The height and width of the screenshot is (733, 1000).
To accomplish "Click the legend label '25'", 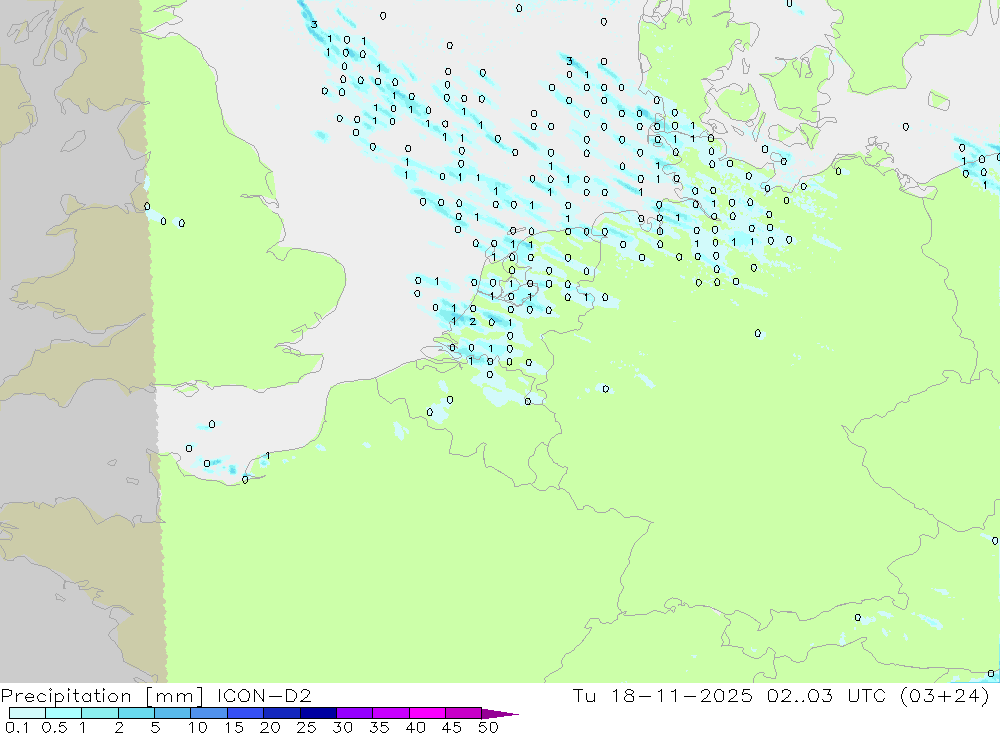I will click(x=306, y=727).
